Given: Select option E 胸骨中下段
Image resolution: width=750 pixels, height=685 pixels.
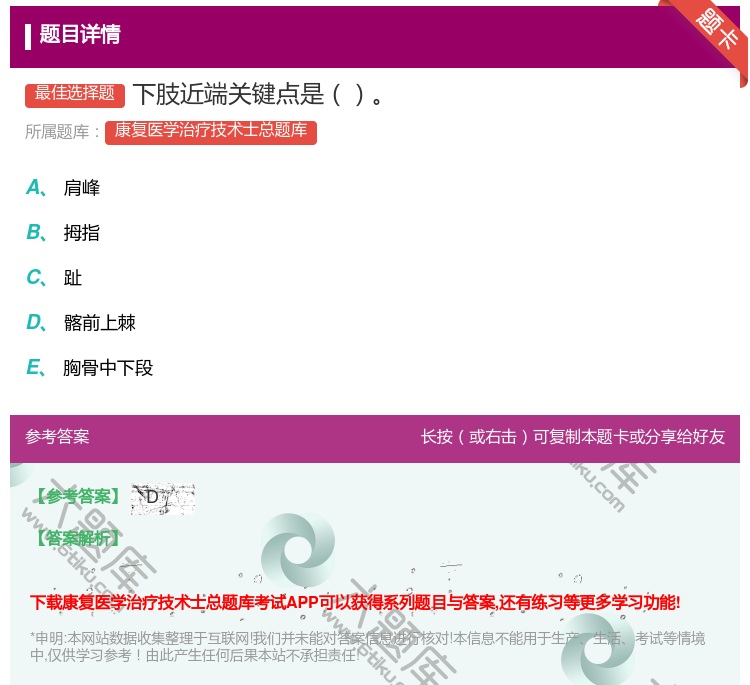Looking at the screenshot, I should pyautogui.click(x=89, y=368).
